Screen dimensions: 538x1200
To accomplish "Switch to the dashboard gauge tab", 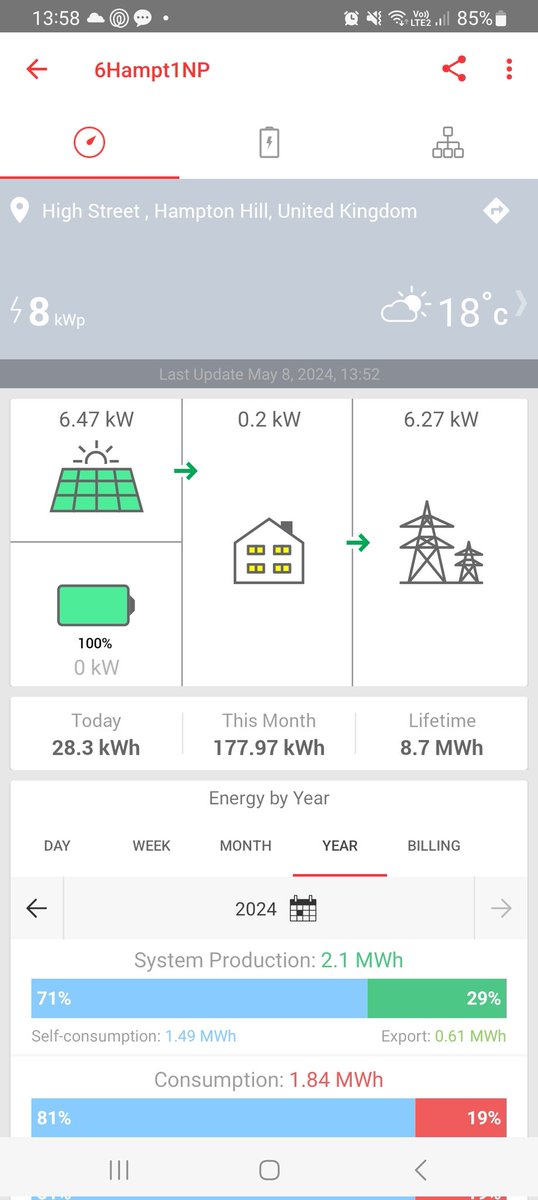I will coord(89,143).
